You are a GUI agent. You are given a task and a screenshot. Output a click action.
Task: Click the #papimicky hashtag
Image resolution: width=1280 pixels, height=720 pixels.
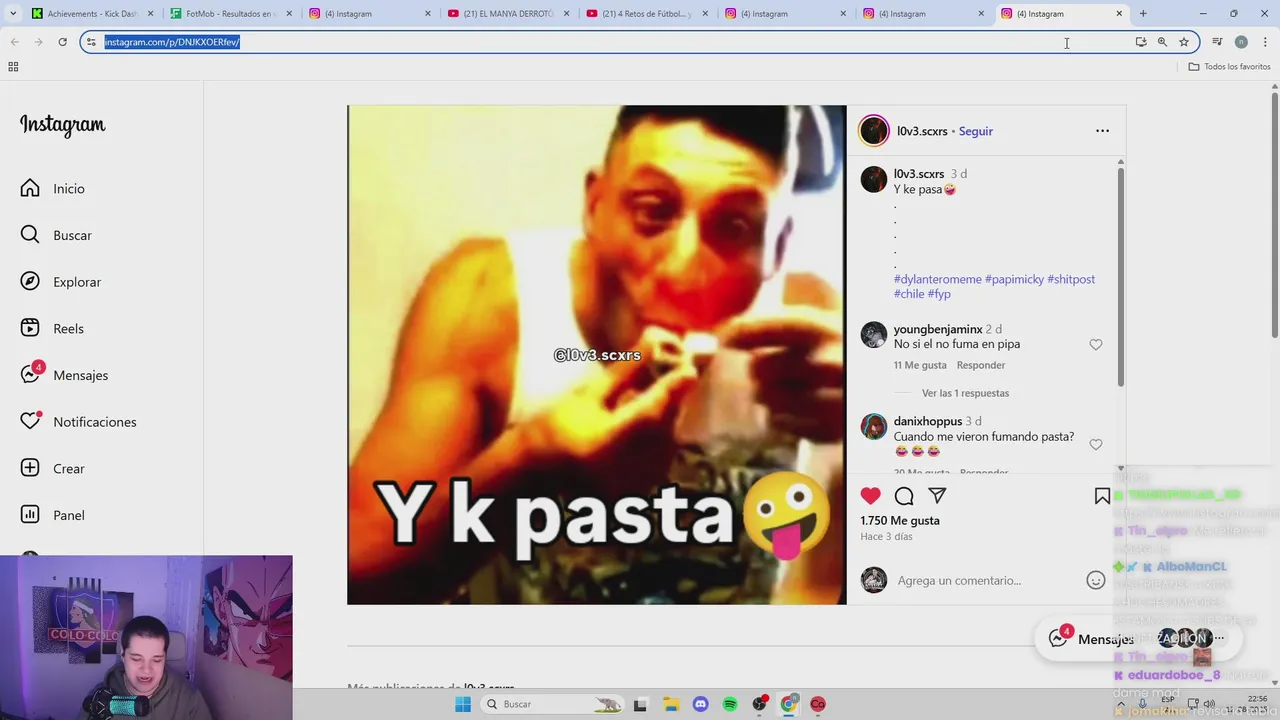coord(1014,279)
